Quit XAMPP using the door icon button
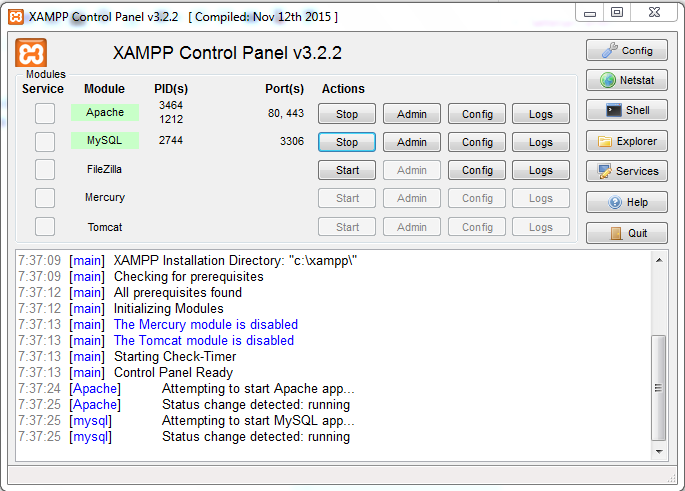This screenshot has height=491, width=685. pos(626,233)
